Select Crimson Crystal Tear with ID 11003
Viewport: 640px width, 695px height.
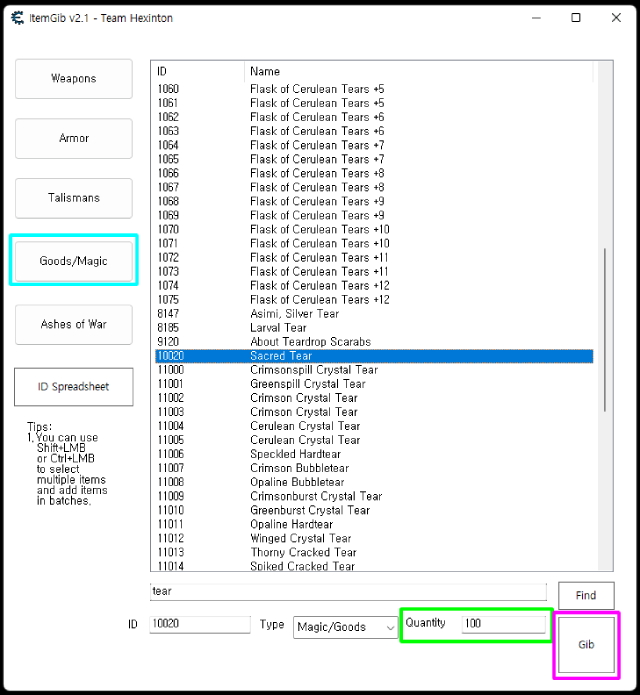(x=374, y=412)
